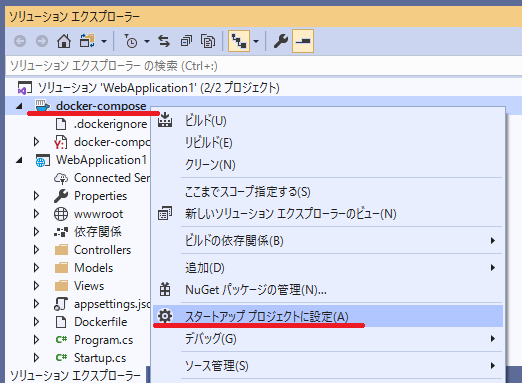Choose クリーン(N) from context menu
The height and width of the screenshot is (383, 522).
click(328, 165)
